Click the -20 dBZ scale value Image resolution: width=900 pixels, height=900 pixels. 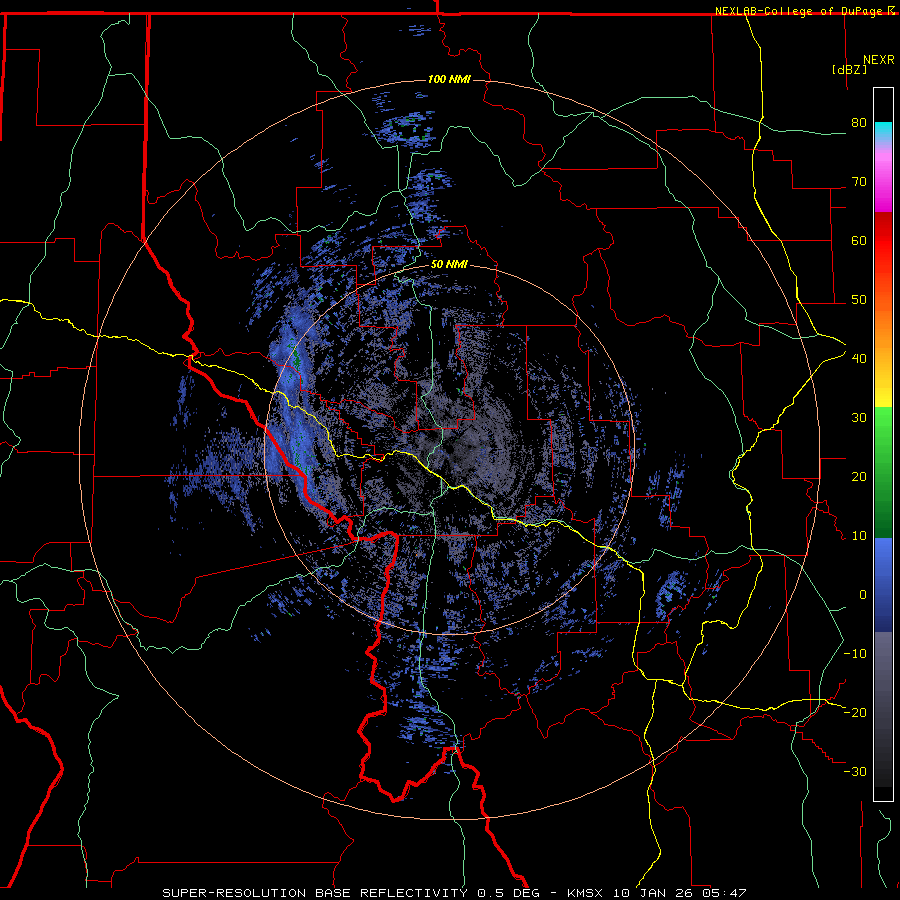(x=855, y=712)
